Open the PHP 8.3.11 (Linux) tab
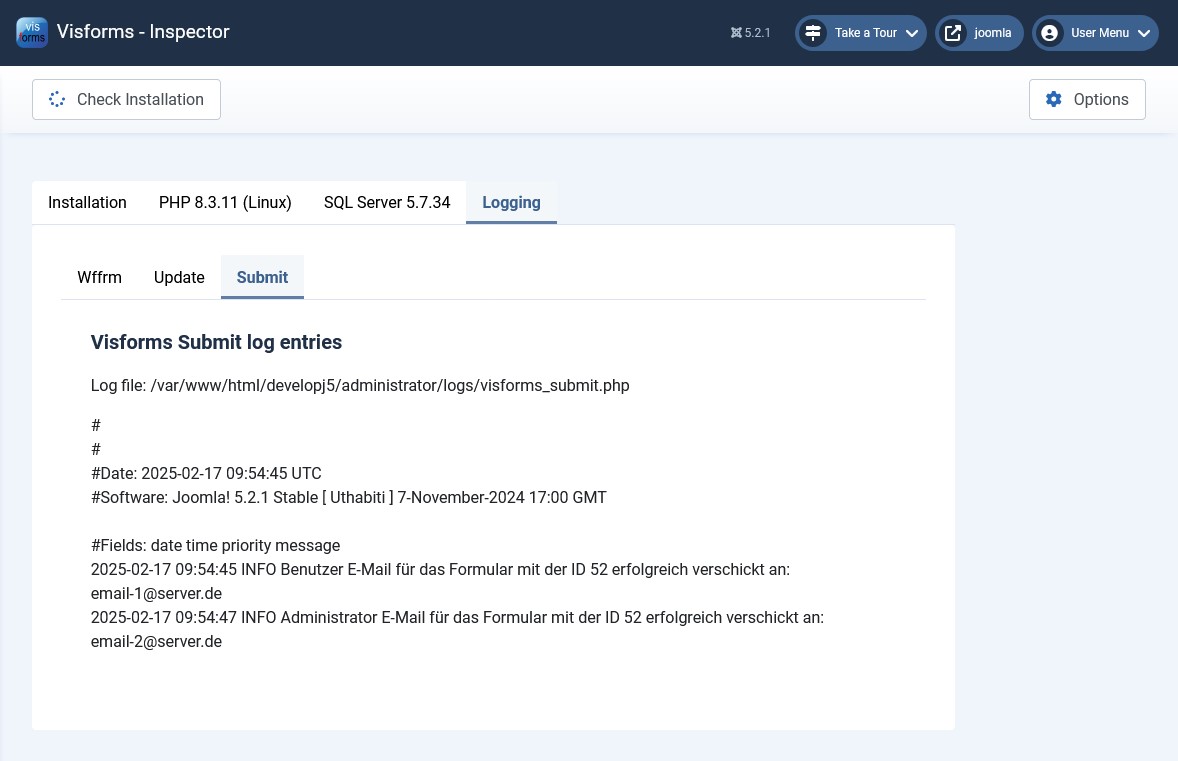Screen dimensions: 1178x761 tap(225, 202)
